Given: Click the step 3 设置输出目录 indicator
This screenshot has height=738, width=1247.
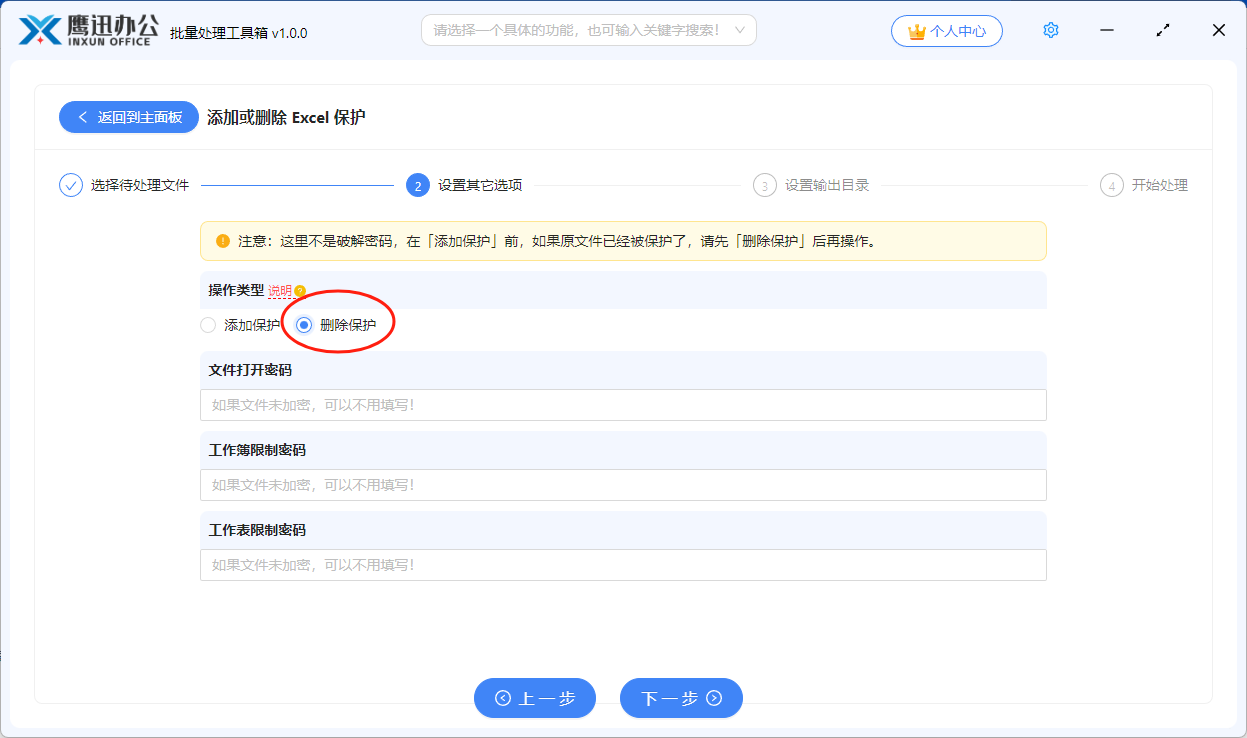Looking at the screenshot, I should tap(763, 184).
